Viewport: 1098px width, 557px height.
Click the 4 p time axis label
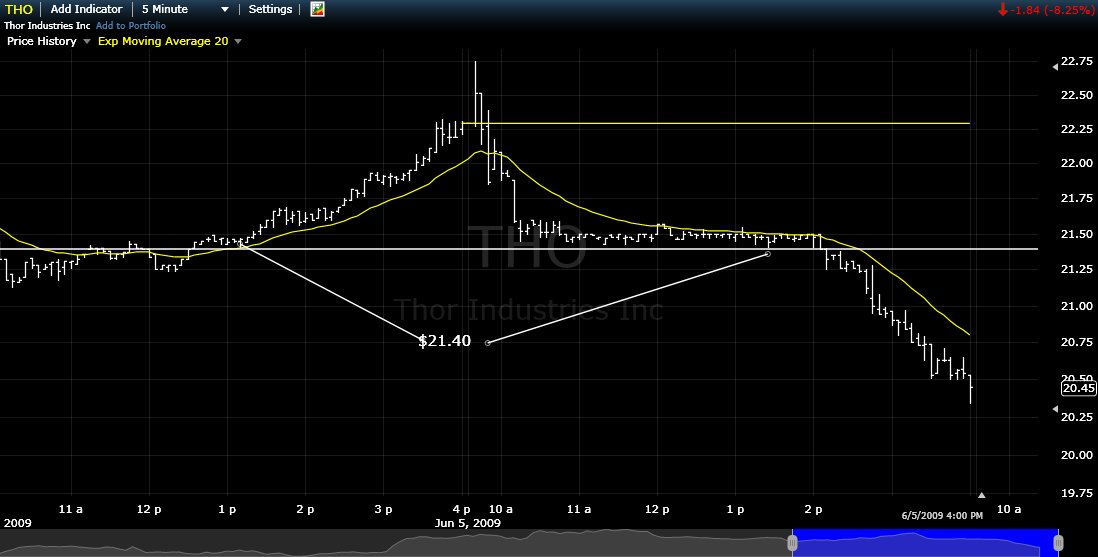461,509
